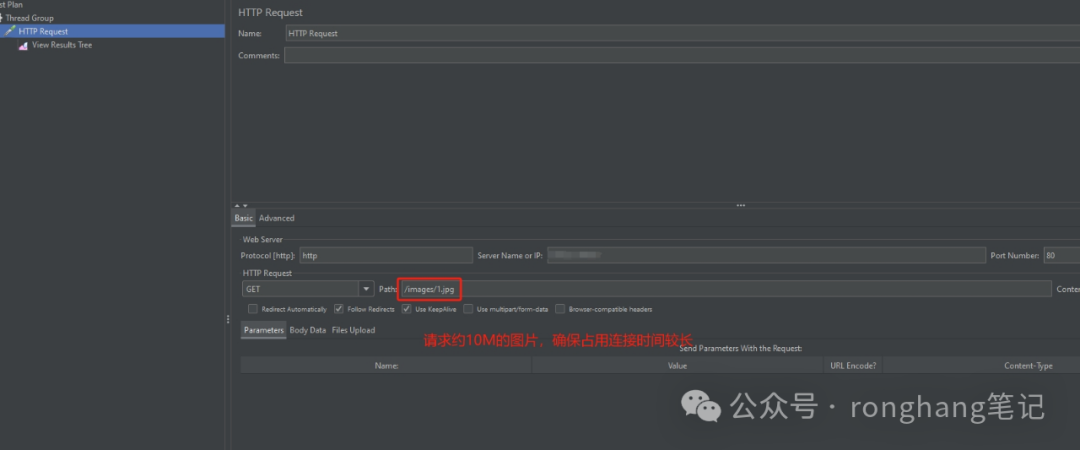Select Thread Group node in tree

[x=29, y=18]
